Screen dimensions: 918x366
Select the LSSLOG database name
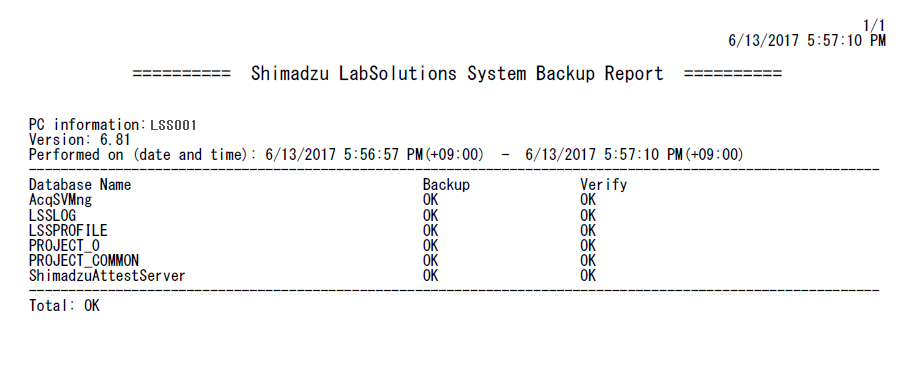(52, 216)
